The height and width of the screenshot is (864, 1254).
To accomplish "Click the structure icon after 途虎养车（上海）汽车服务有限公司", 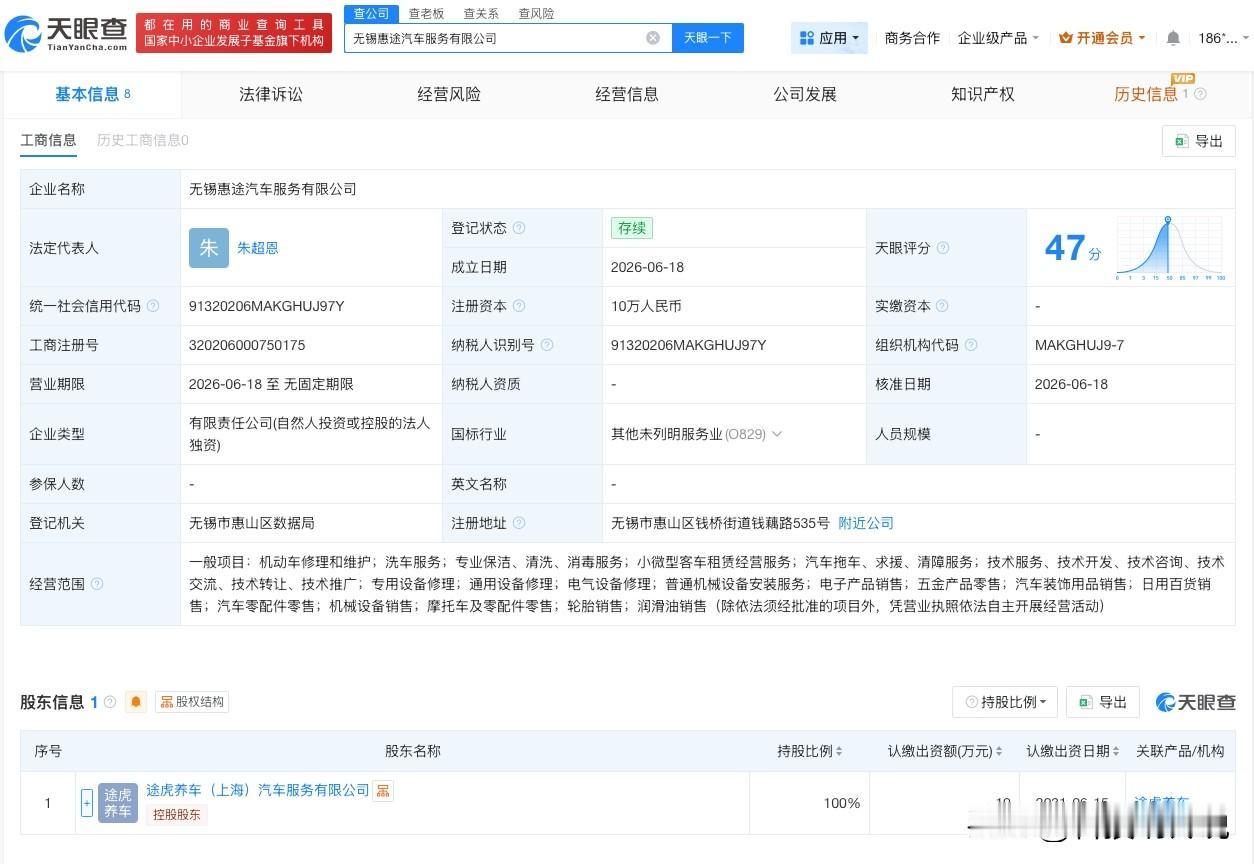I will point(383,791).
